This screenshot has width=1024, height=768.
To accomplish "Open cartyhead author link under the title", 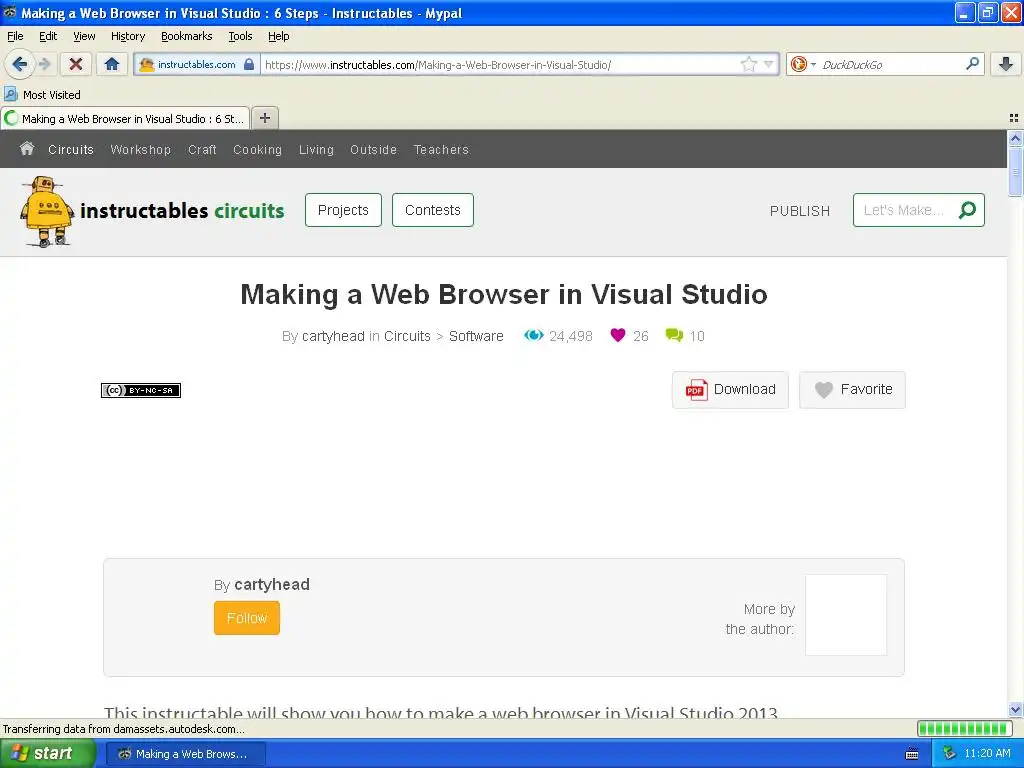I will (x=333, y=336).
